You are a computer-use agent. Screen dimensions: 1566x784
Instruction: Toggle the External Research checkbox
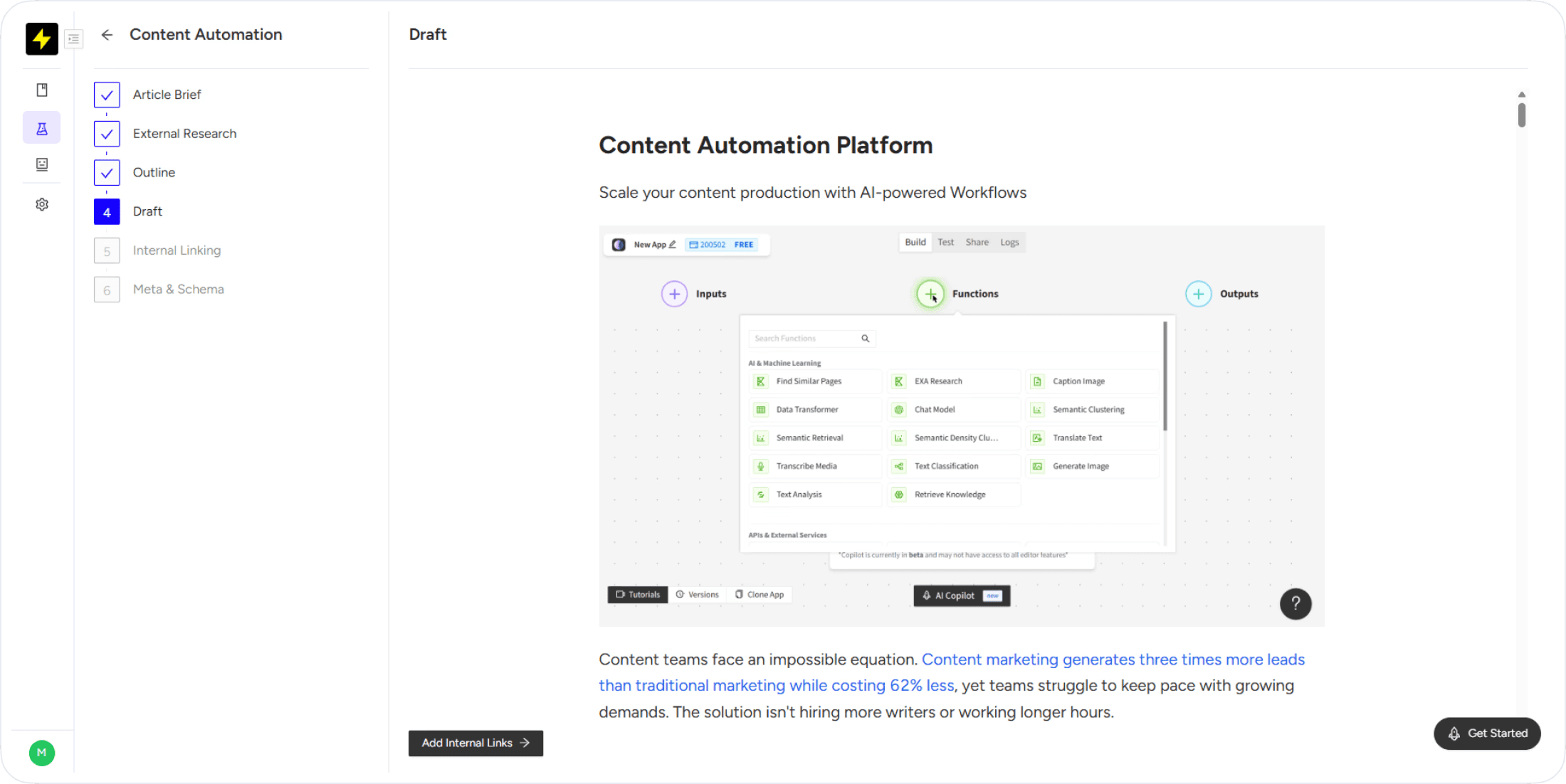(107, 134)
